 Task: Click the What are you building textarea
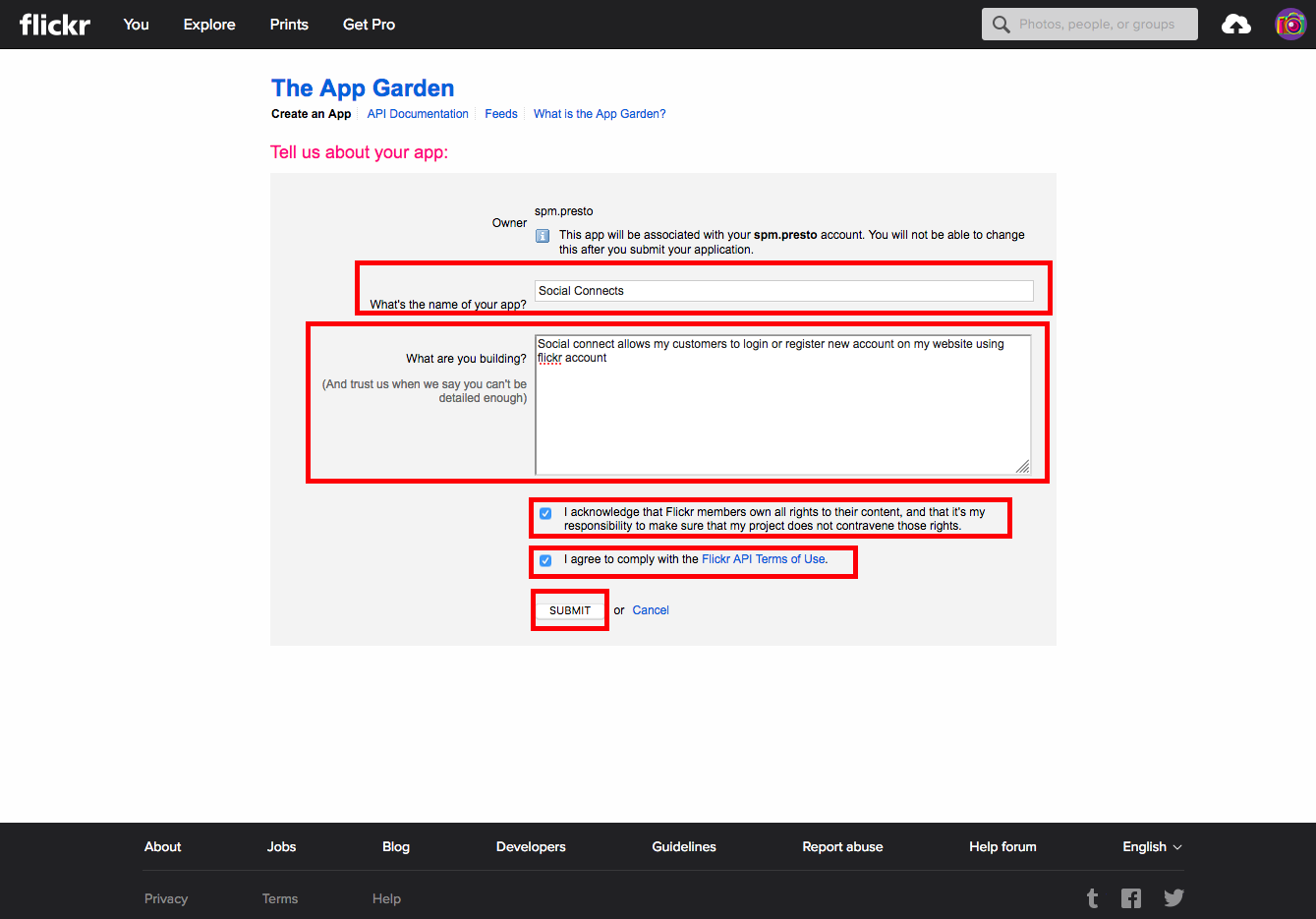[783, 405]
